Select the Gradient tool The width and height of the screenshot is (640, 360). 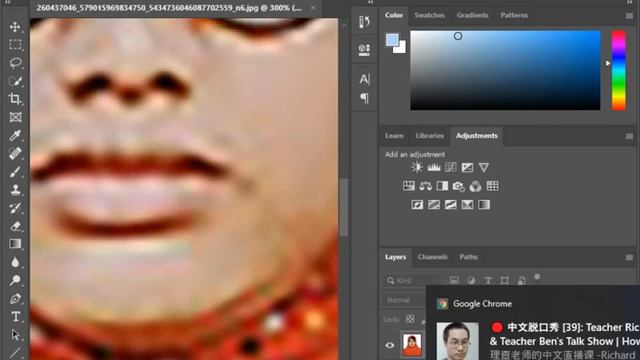pos(15,244)
